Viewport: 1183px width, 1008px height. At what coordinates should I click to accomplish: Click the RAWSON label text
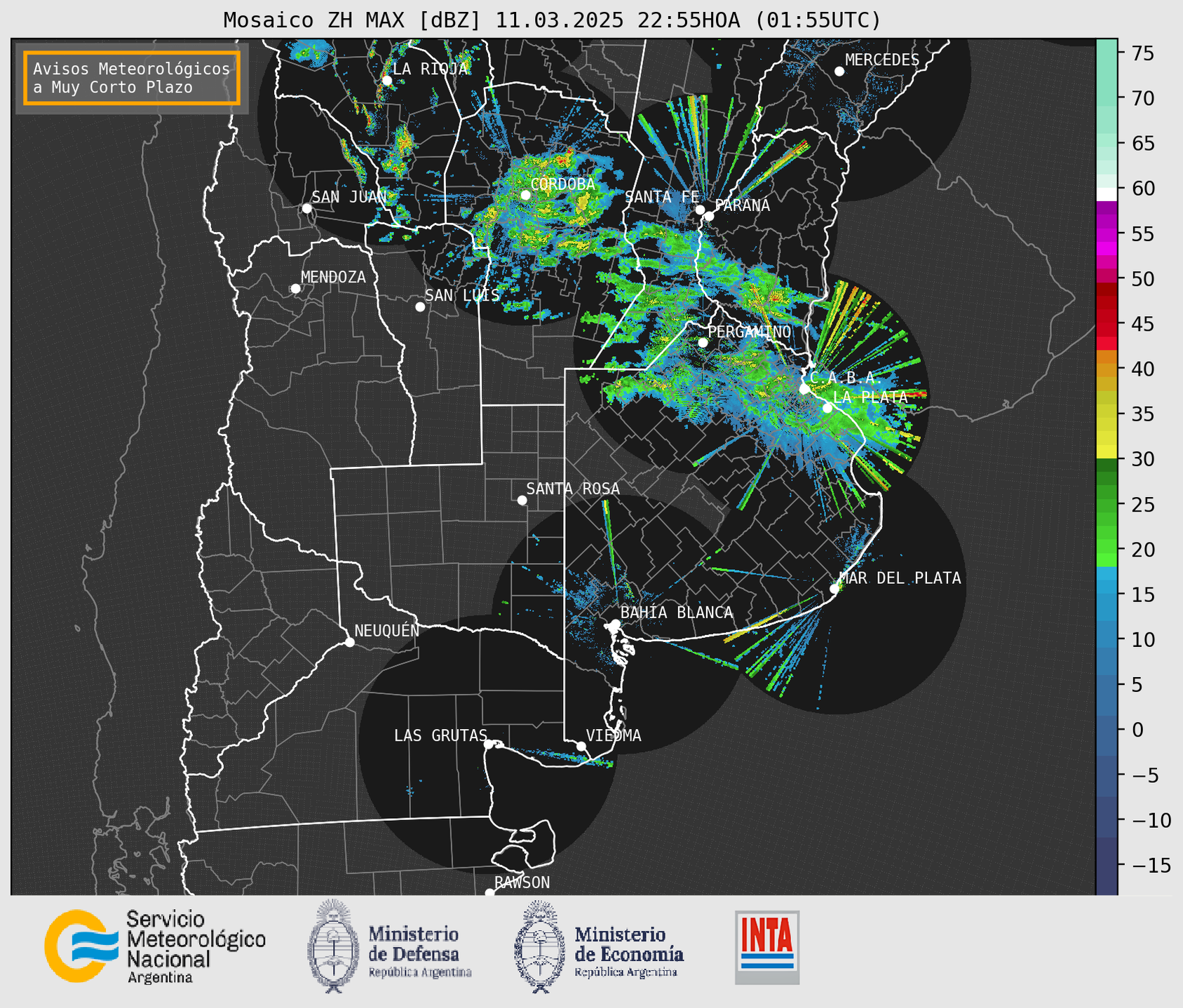522,883
